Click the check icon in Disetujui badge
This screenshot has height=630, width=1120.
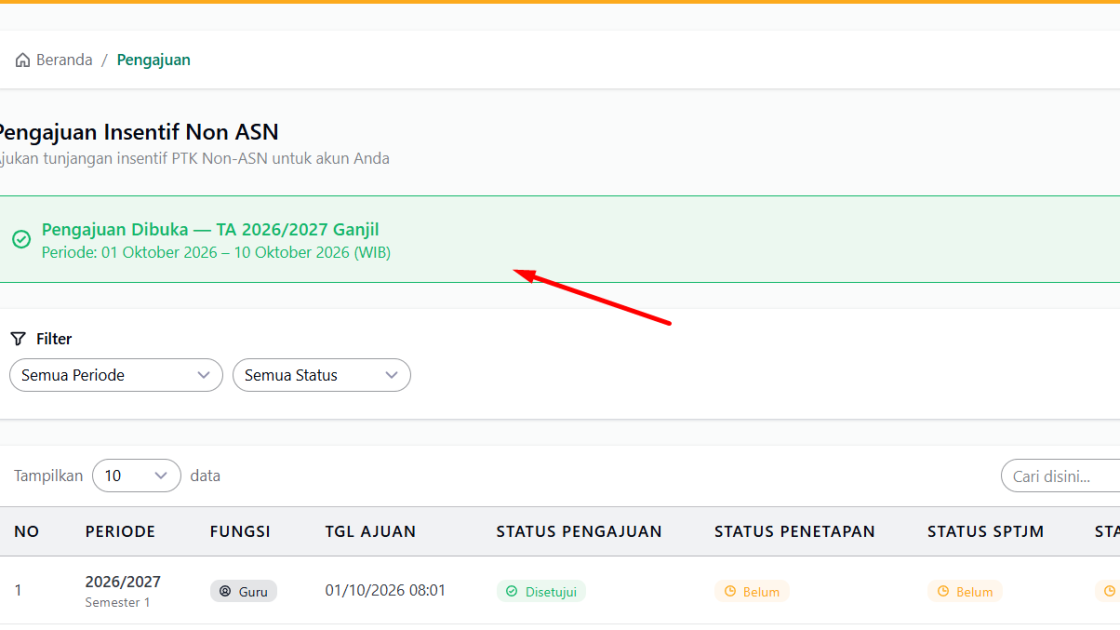(511, 591)
